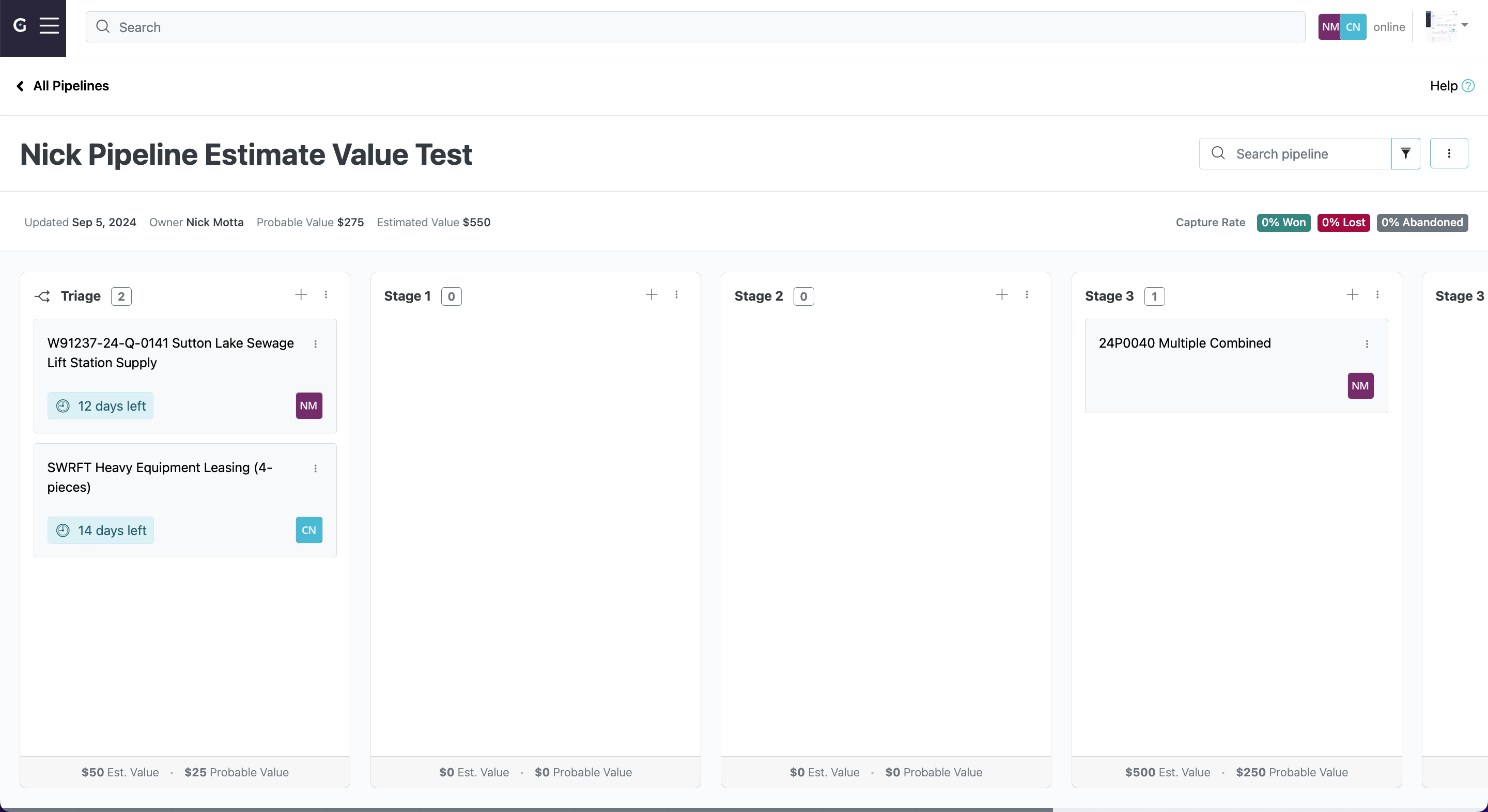Click $25 Probable Value in Triage footer
1488x812 pixels.
236,772
